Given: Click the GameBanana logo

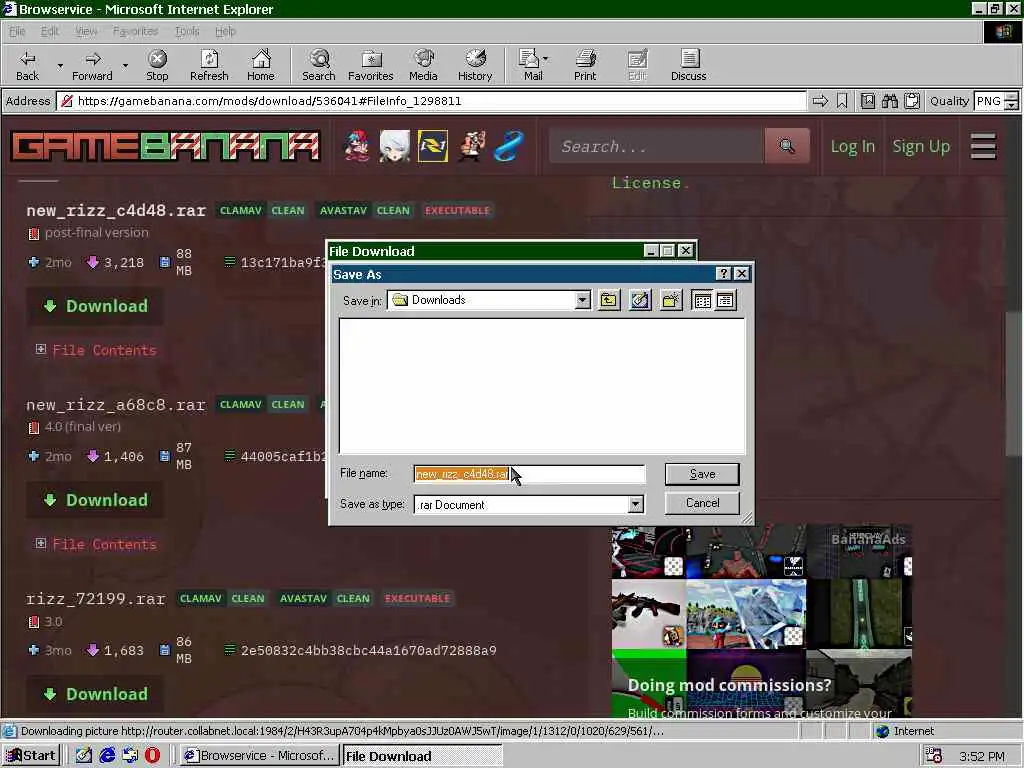Looking at the screenshot, I should [x=165, y=146].
